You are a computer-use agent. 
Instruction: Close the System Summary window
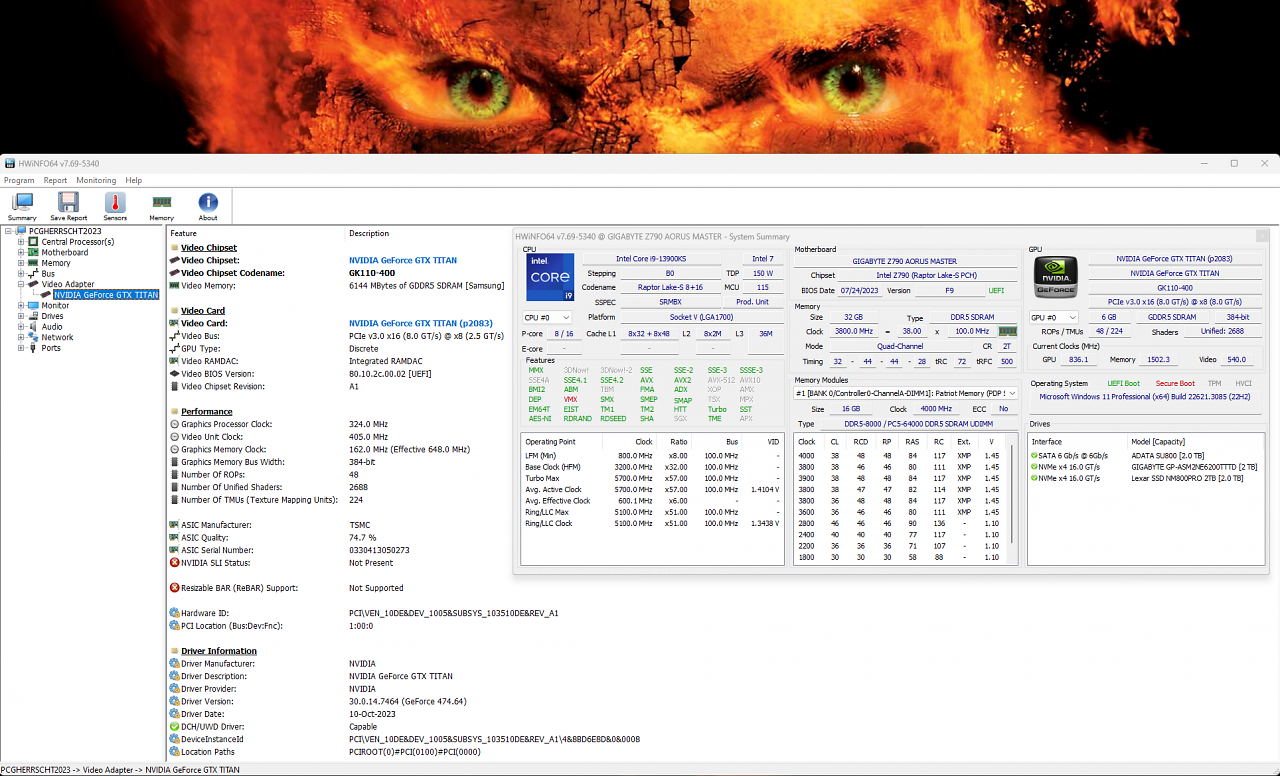(x=1262, y=236)
